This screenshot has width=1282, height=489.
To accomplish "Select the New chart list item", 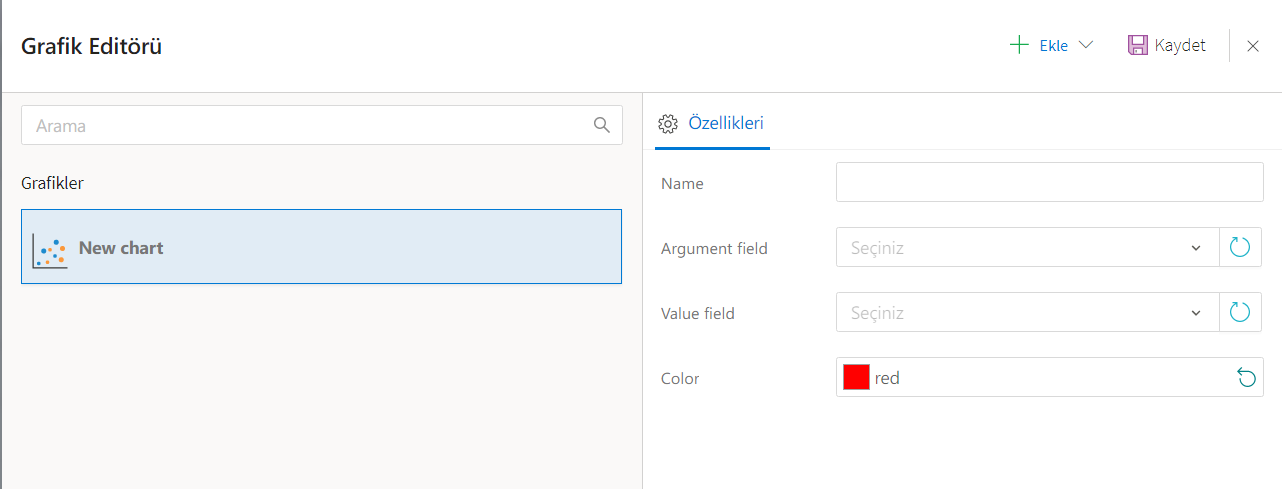I will [x=321, y=246].
